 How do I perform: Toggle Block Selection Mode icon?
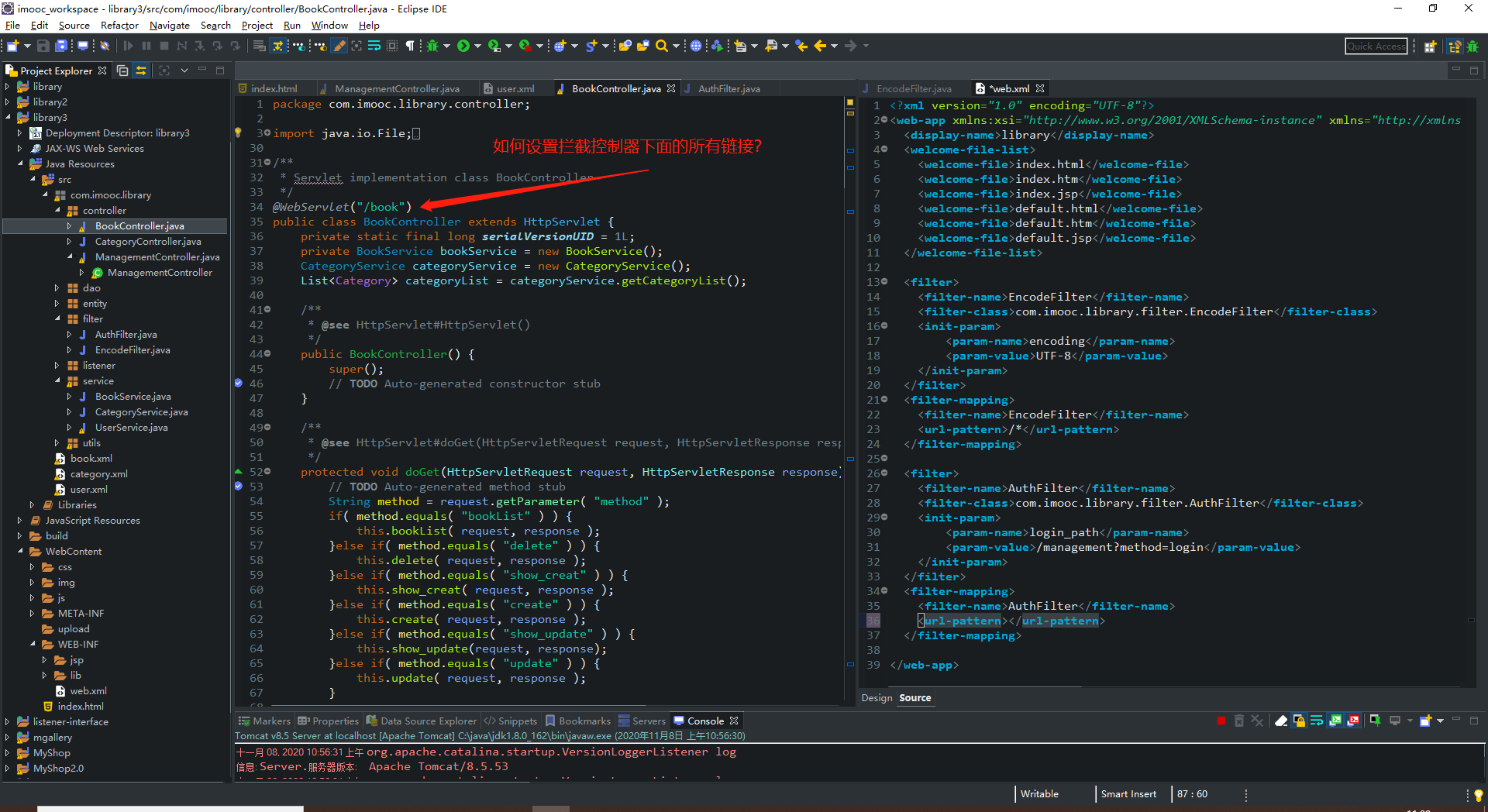pyautogui.click(x=392, y=46)
